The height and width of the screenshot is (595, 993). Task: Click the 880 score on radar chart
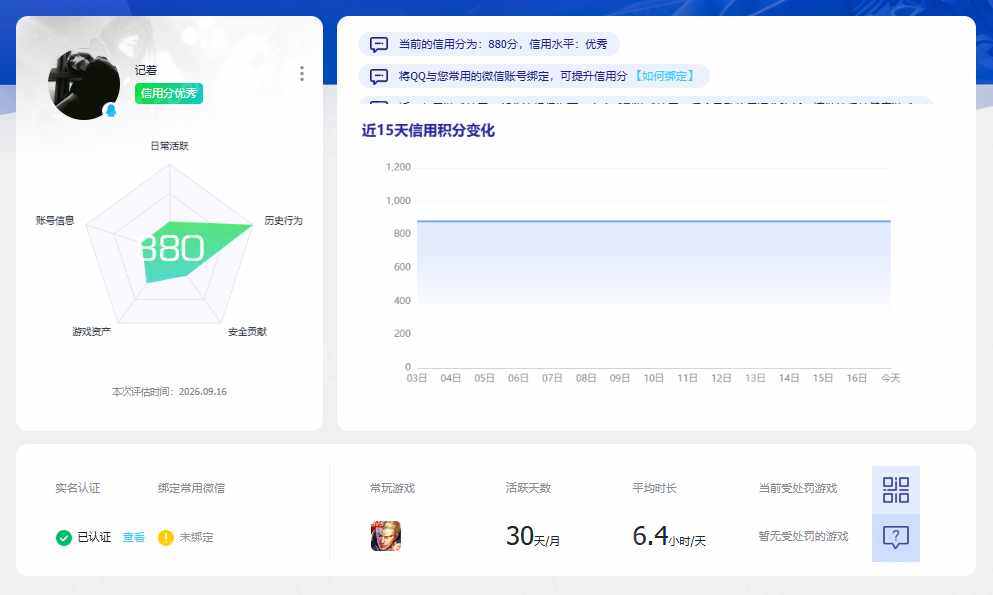pos(172,249)
